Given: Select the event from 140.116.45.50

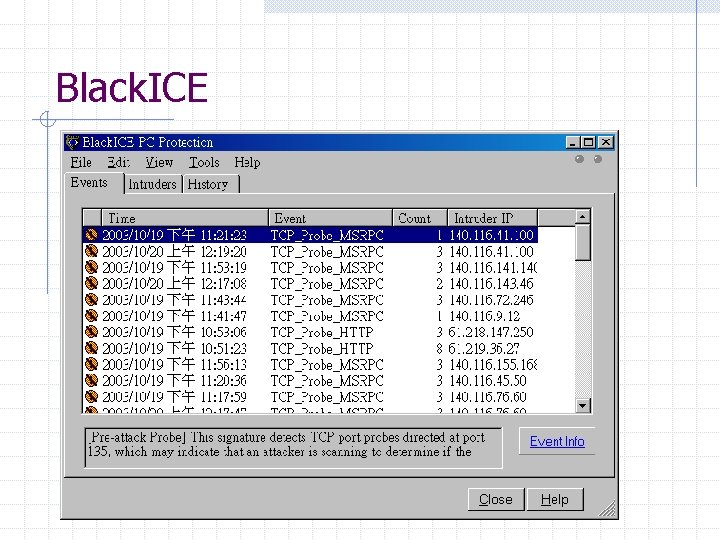Looking at the screenshot, I should click(310, 381).
